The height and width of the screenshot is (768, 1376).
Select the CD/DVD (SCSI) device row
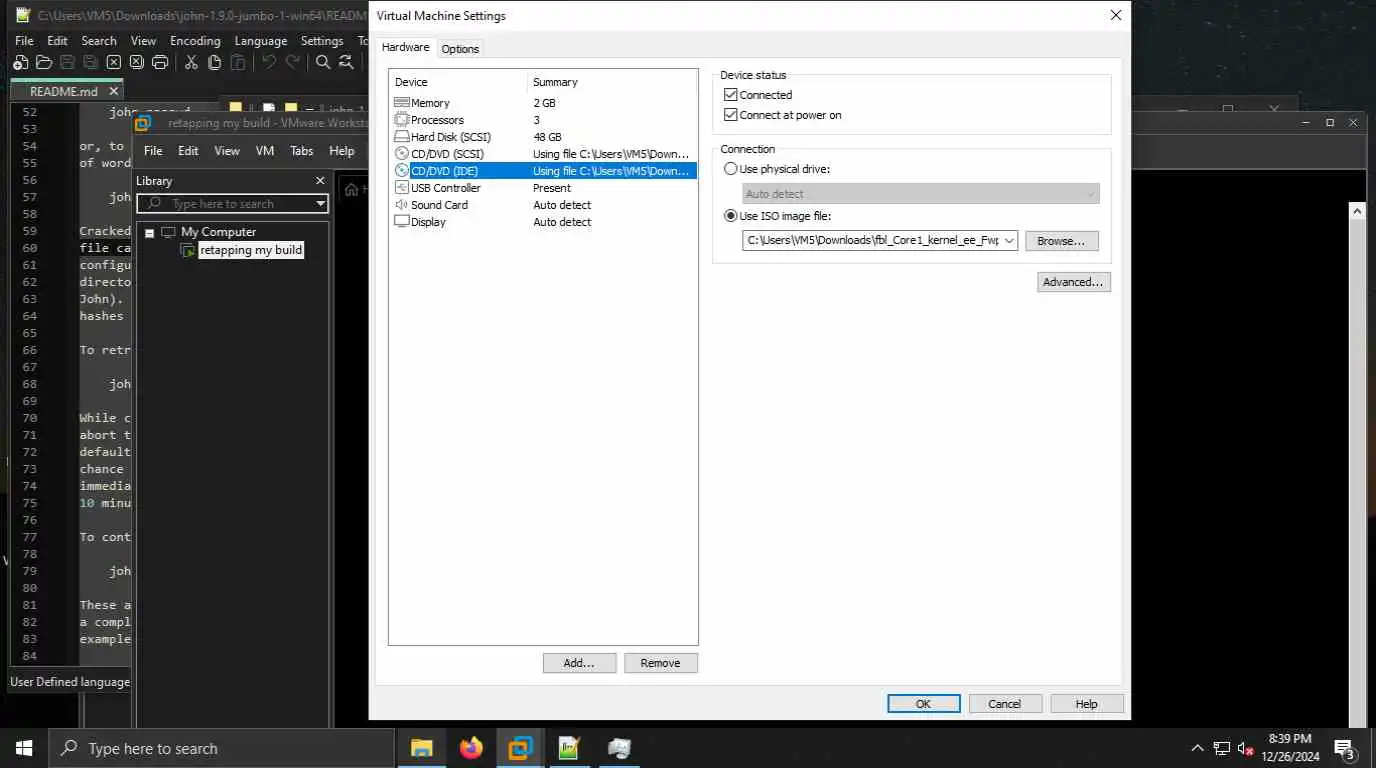click(x=543, y=154)
